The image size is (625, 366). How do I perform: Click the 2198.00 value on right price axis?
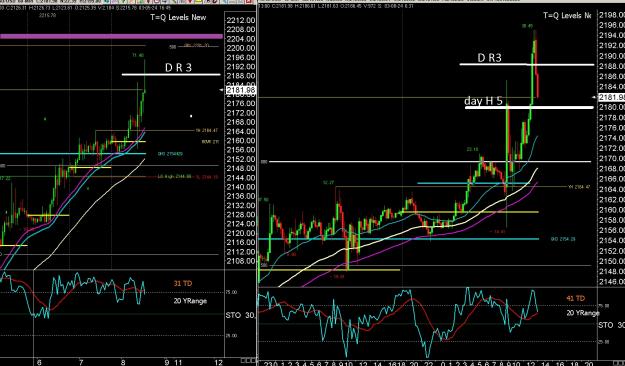click(x=612, y=15)
